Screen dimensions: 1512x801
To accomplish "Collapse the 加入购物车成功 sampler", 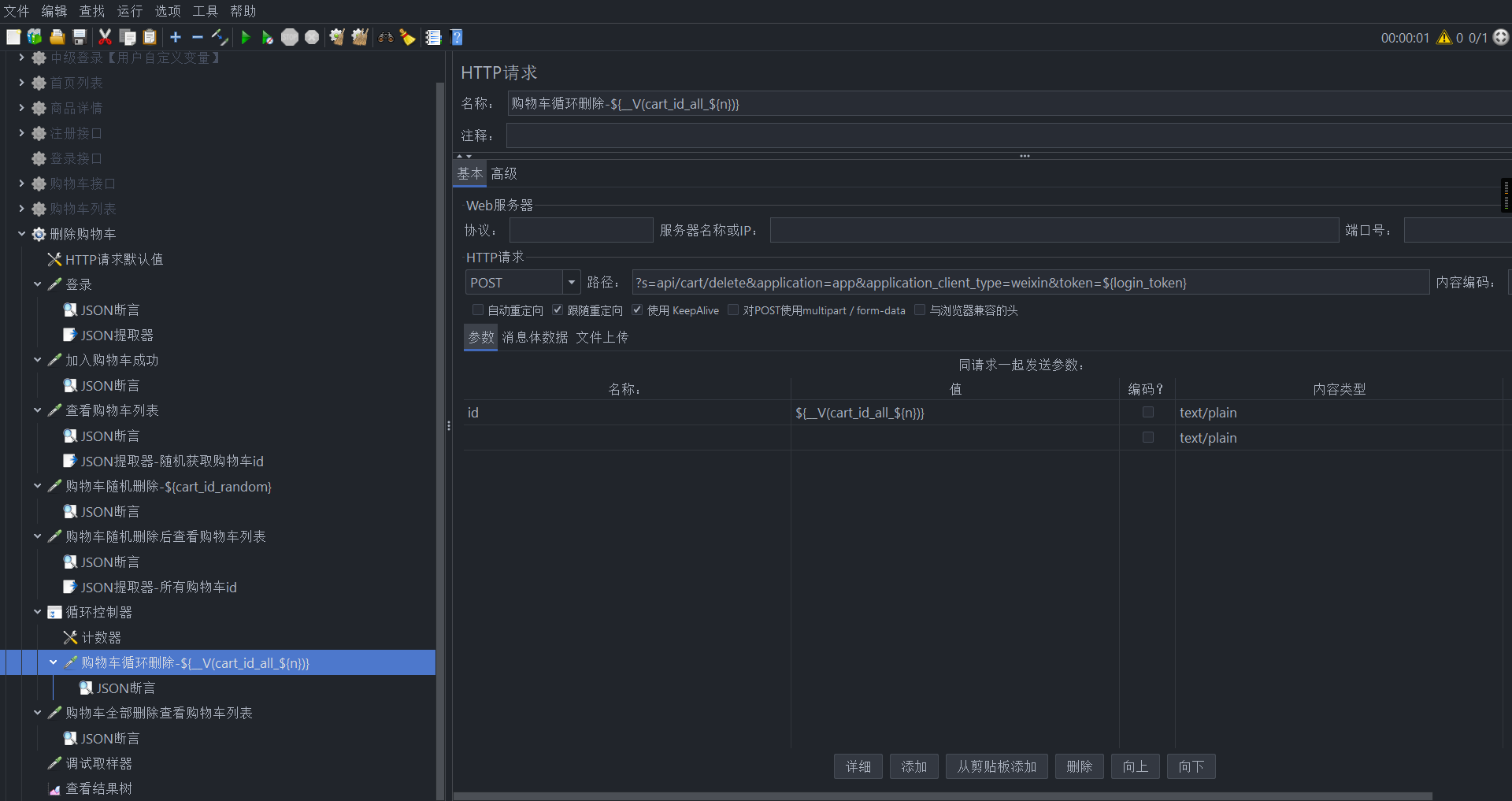I will tap(38, 360).
